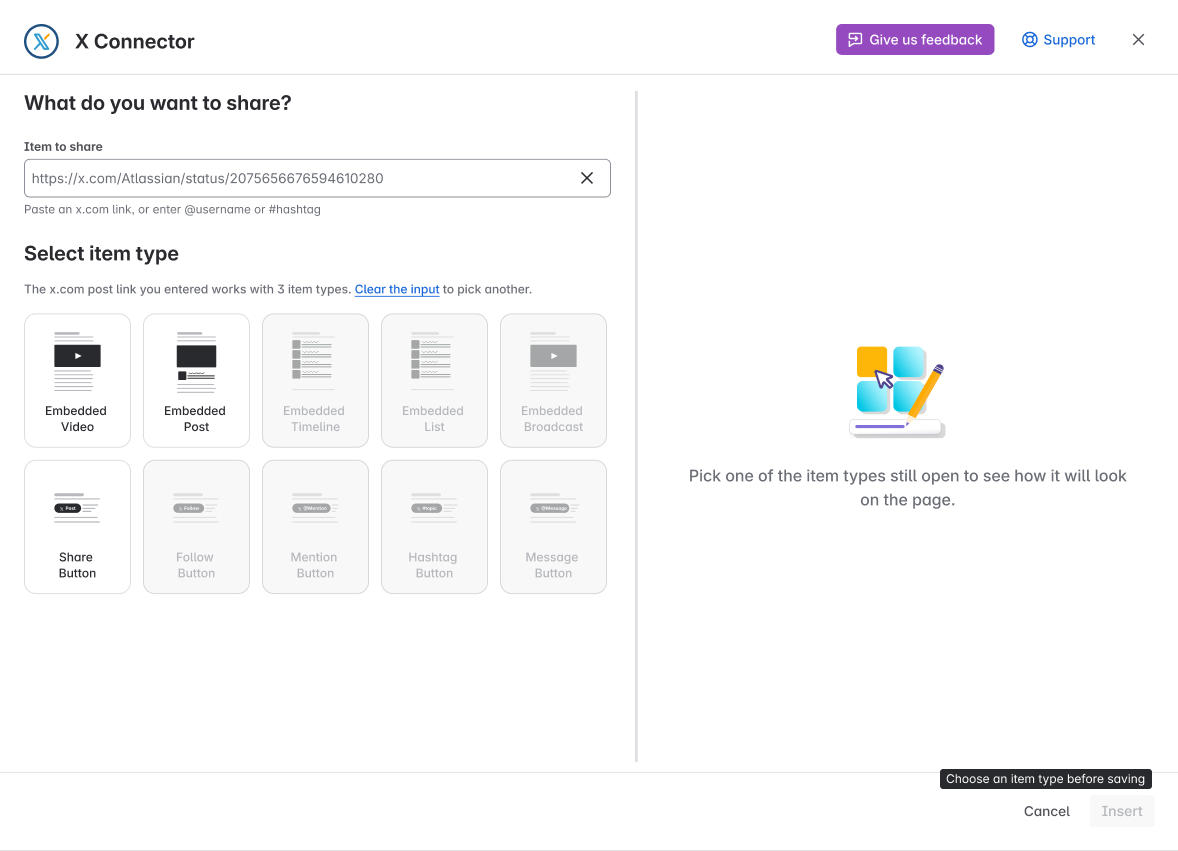Click Cancel to dismiss the dialog
This screenshot has height=851, width=1178.
(1047, 811)
